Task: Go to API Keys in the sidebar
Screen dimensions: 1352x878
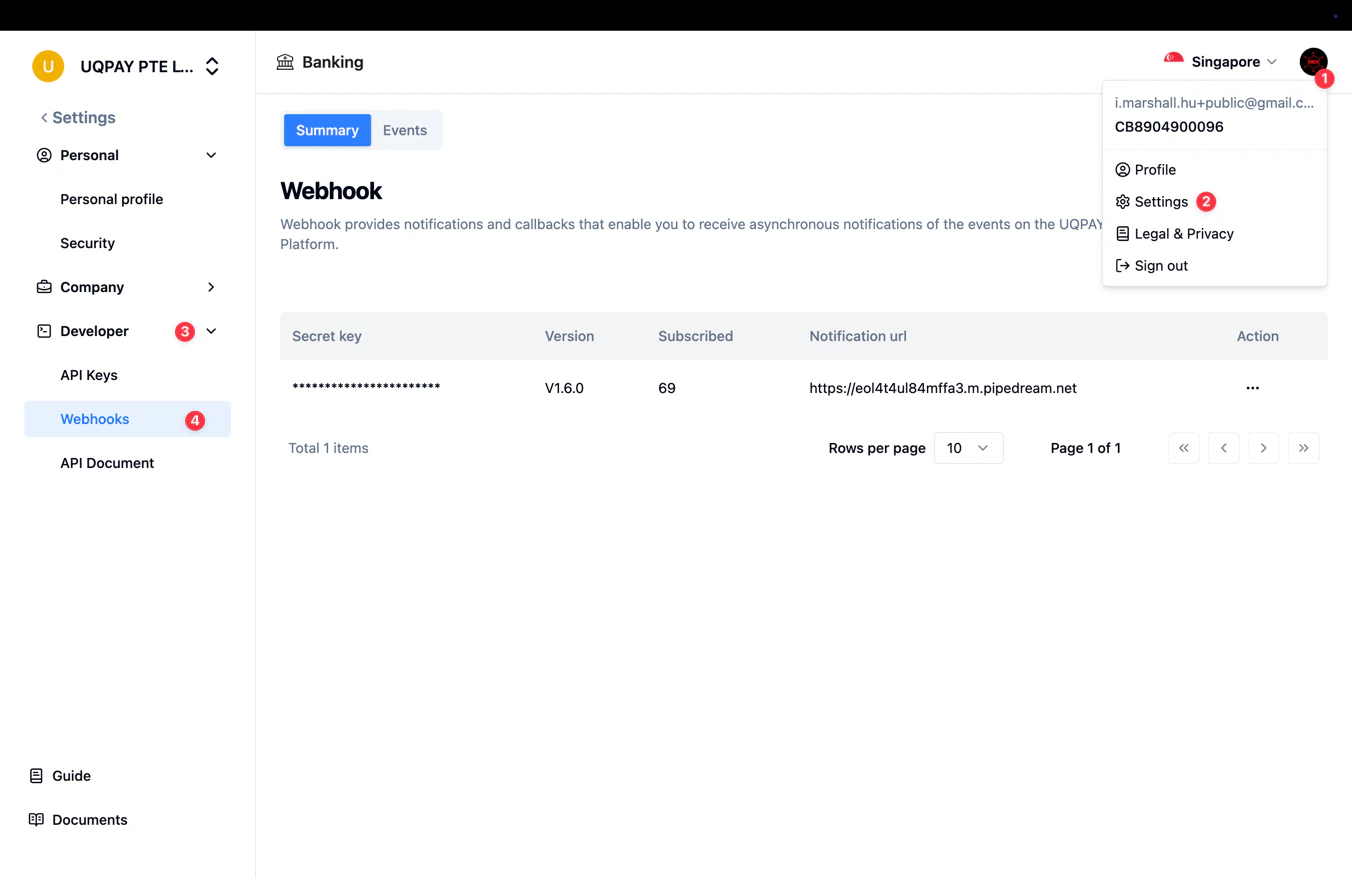Action: click(x=89, y=375)
